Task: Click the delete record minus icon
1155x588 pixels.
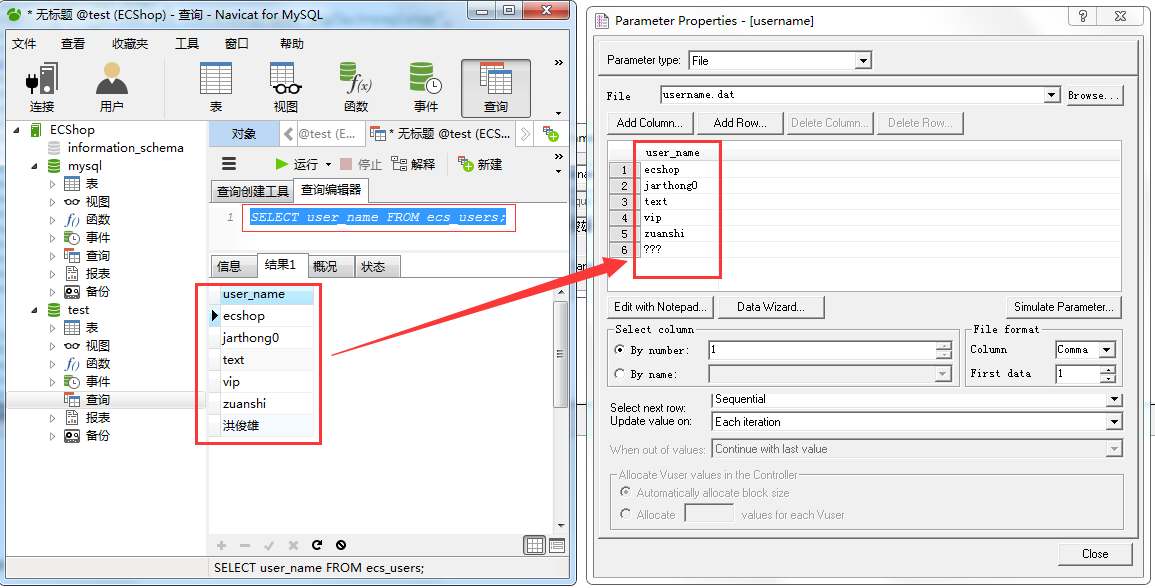Action: [x=245, y=545]
